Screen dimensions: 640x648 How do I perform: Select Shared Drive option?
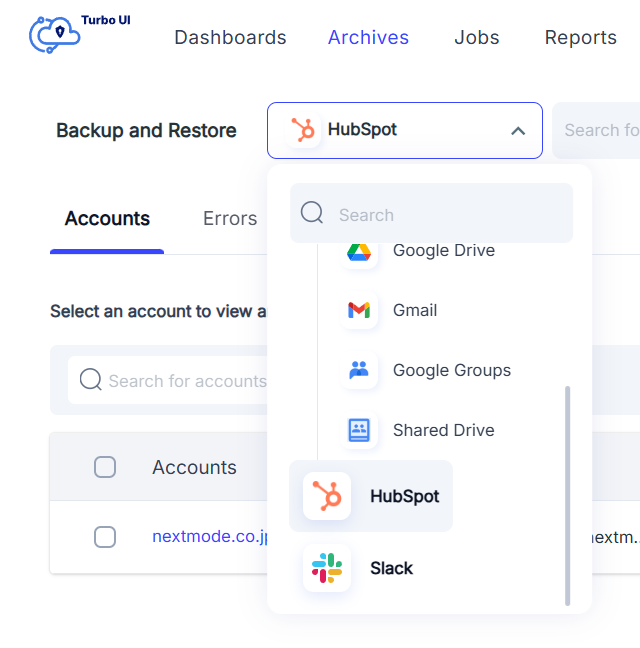[x=443, y=430]
